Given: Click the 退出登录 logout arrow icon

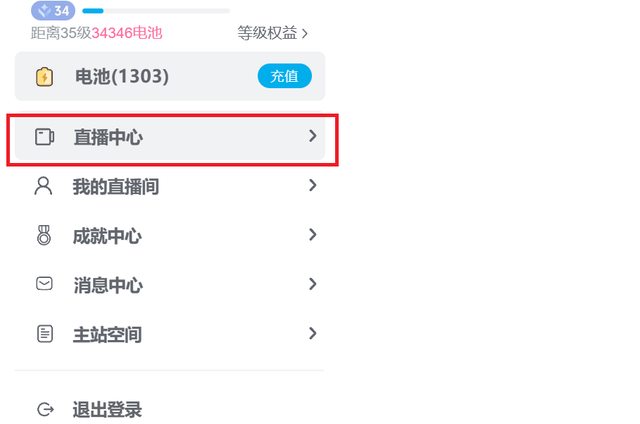Looking at the screenshot, I should 45,409.
